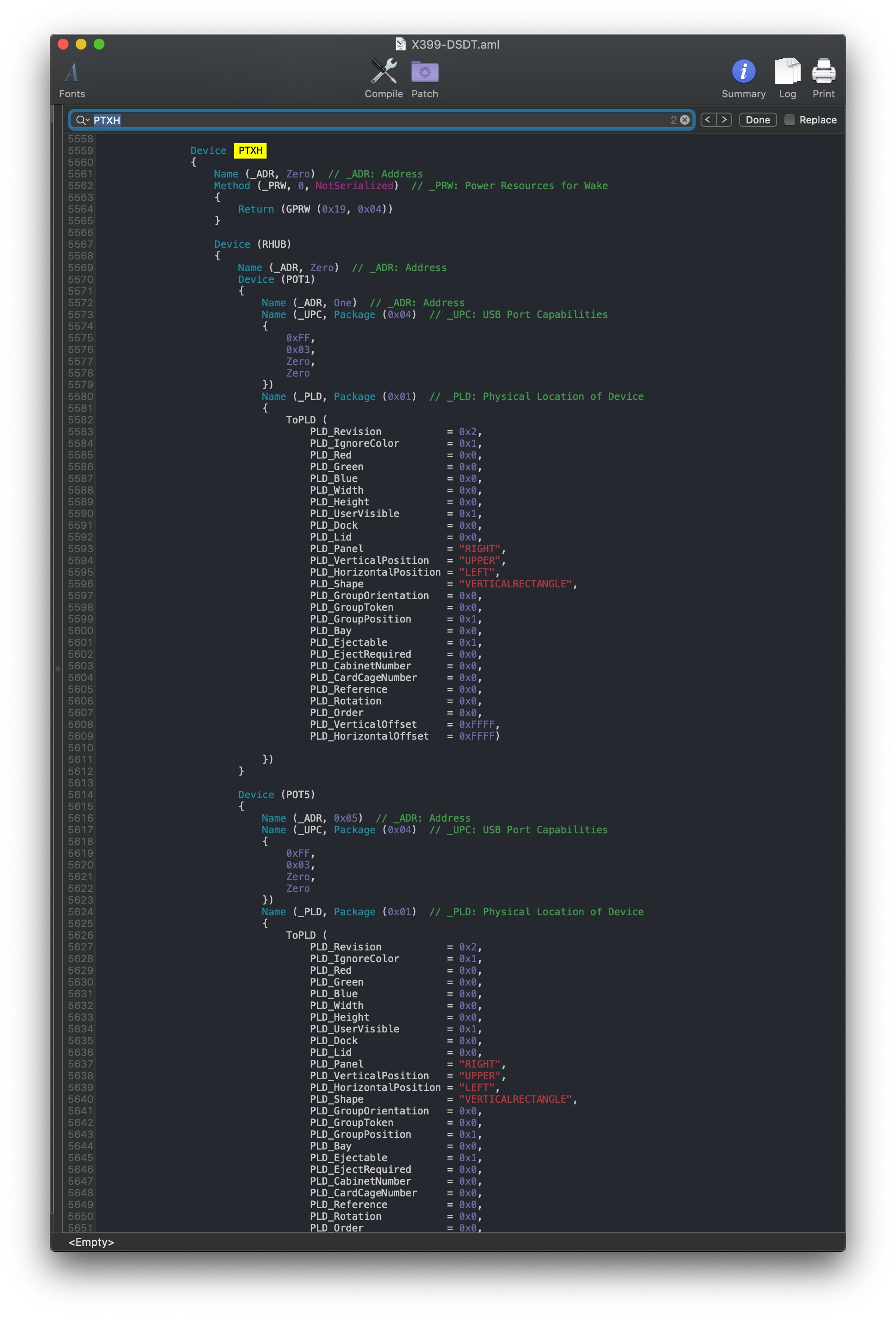Click Done to close find bar
Viewport: 896px width, 1318px height.
[x=757, y=120]
